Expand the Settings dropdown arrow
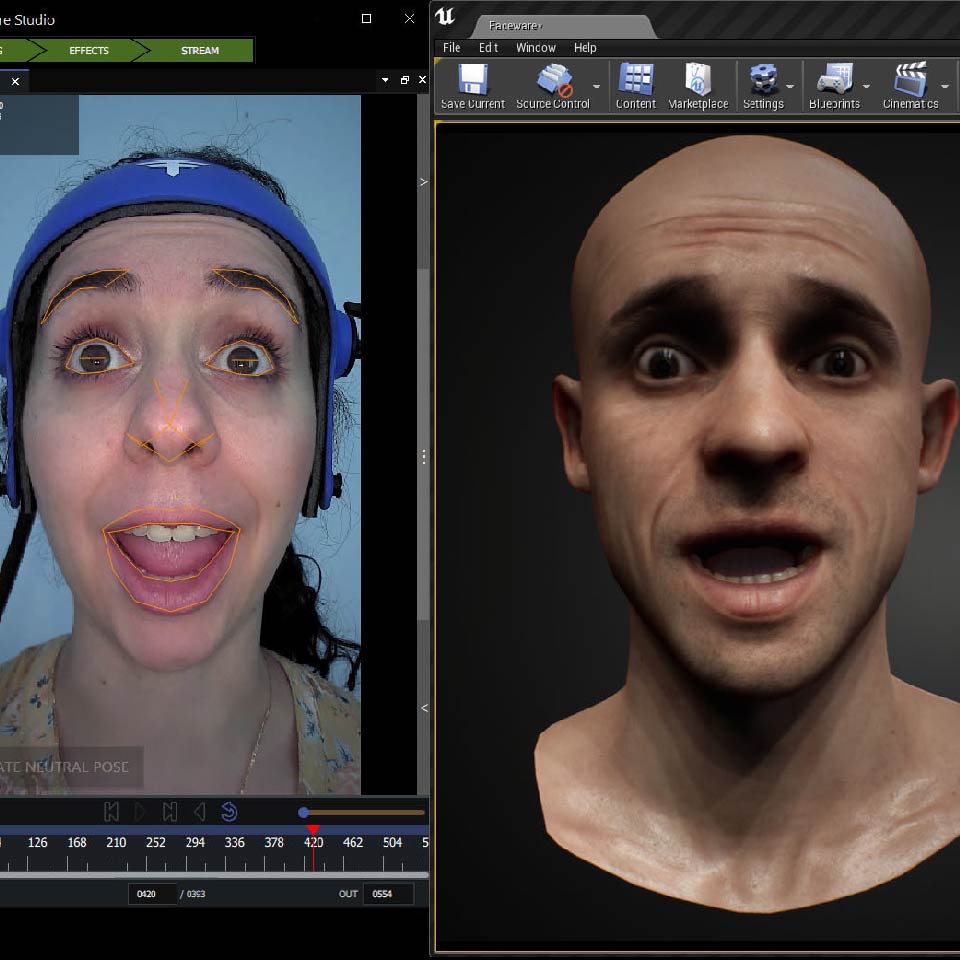 (x=790, y=86)
